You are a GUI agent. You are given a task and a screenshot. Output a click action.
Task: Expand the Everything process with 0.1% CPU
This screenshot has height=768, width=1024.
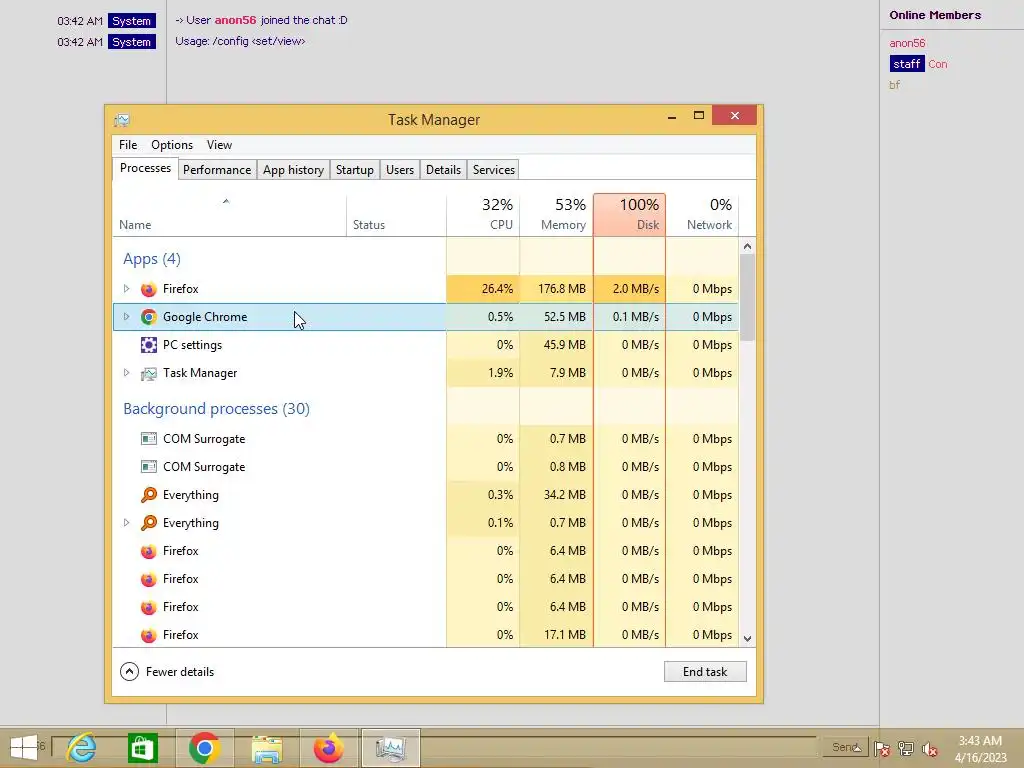127,522
